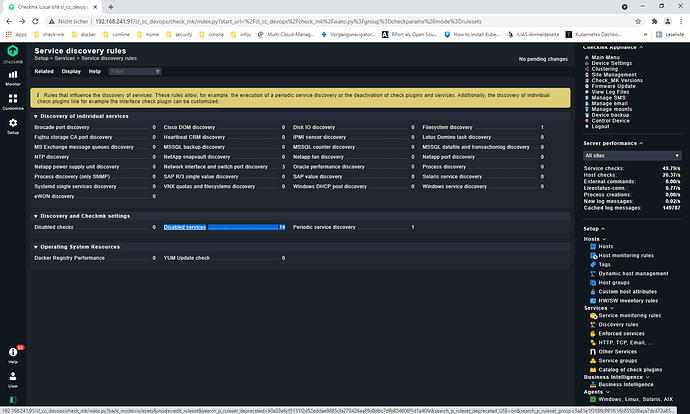Click the Catalog of check plugins icon
Image resolution: width=690 pixels, height=414 pixels.
pyautogui.click(x=593, y=370)
